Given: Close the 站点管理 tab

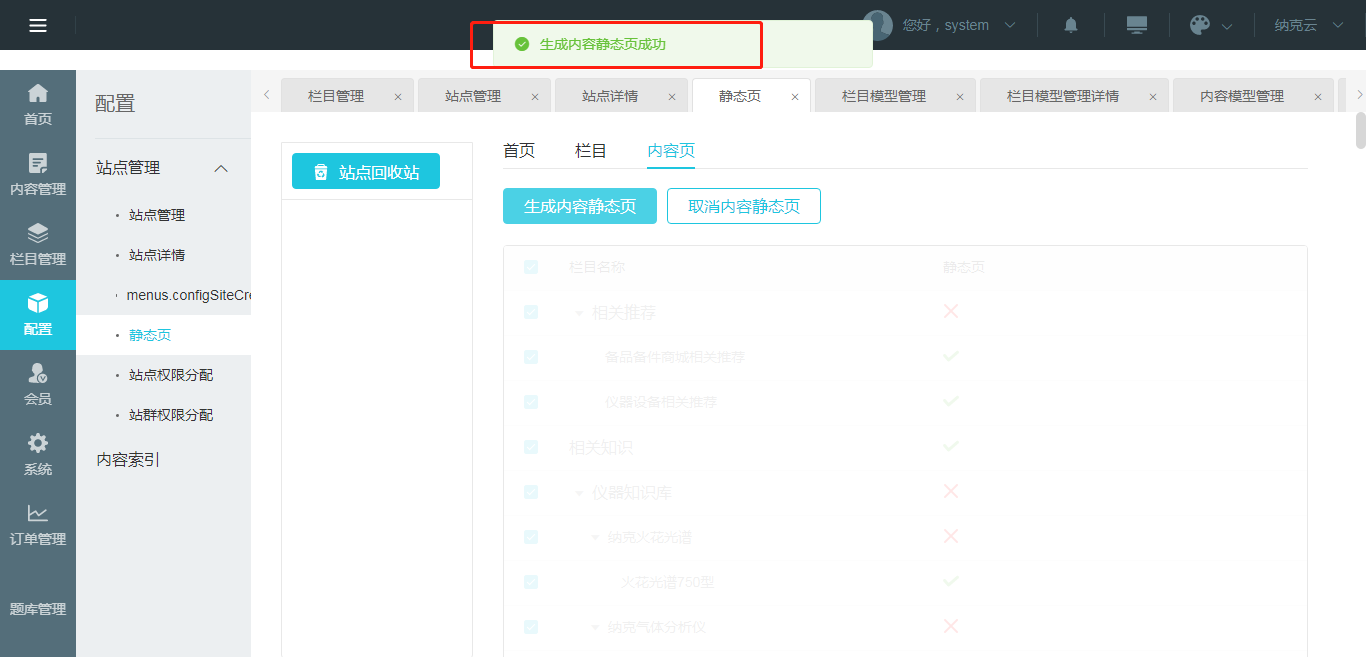Looking at the screenshot, I should click(535, 97).
